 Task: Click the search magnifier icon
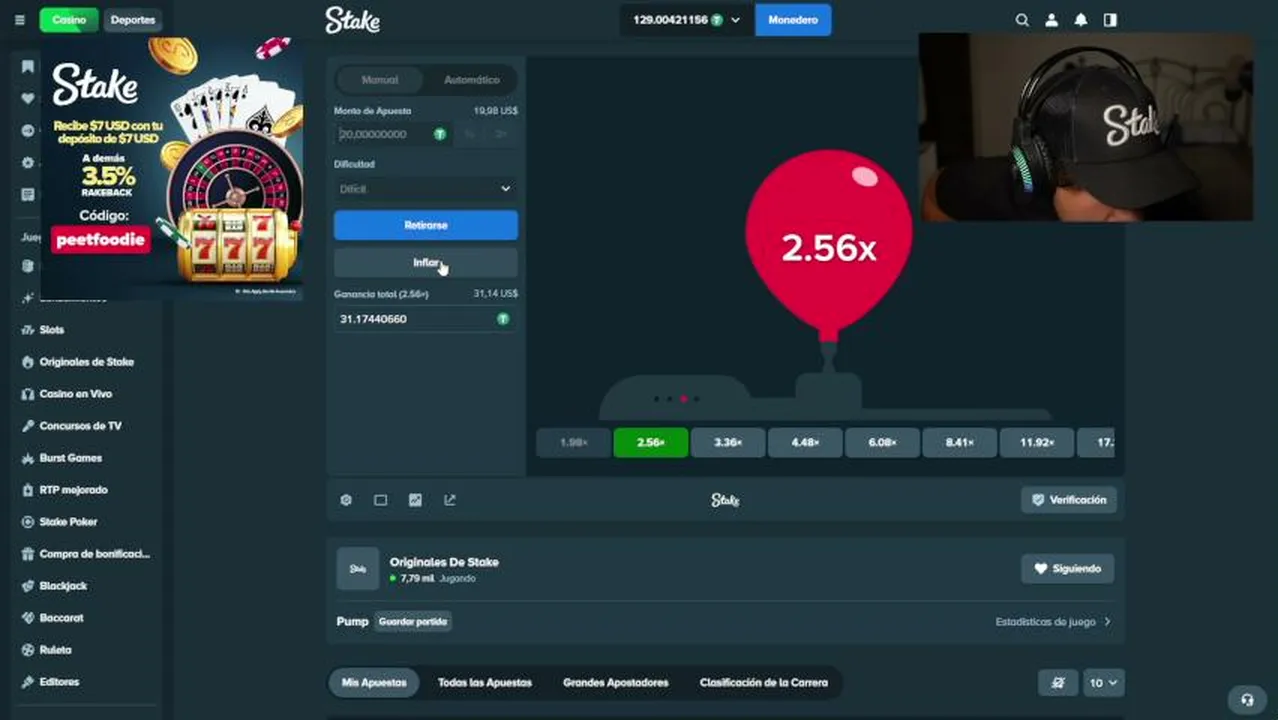click(1022, 20)
